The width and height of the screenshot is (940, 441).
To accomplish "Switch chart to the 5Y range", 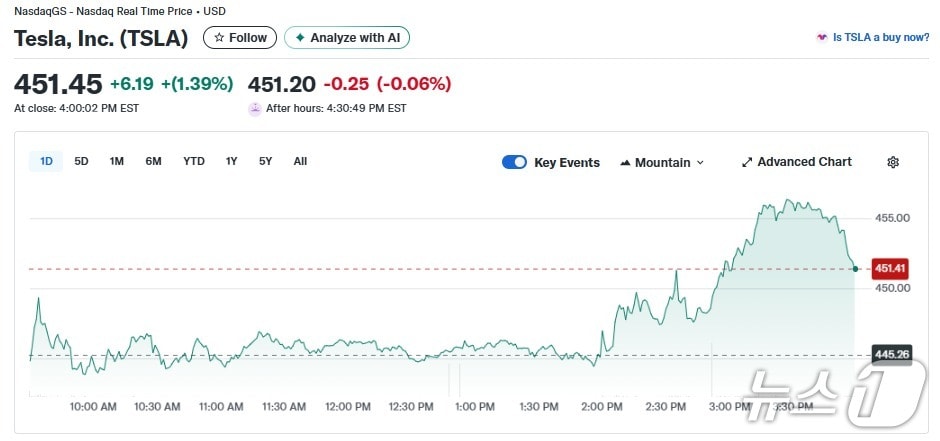I will (265, 161).
